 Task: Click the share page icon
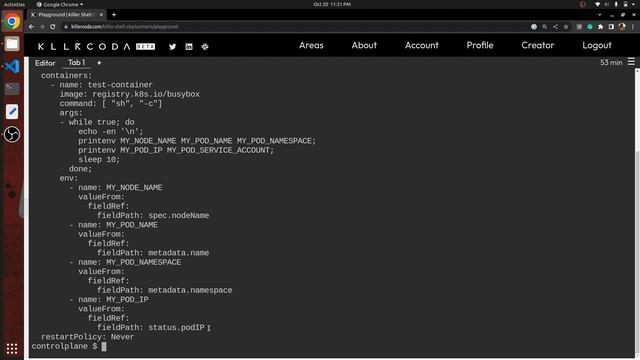tap(555, 27)
